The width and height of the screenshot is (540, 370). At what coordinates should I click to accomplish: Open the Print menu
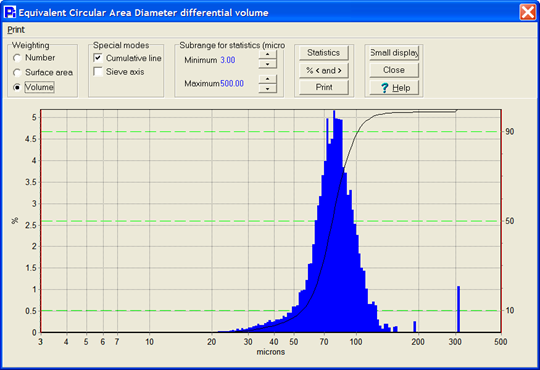point(16,30)
